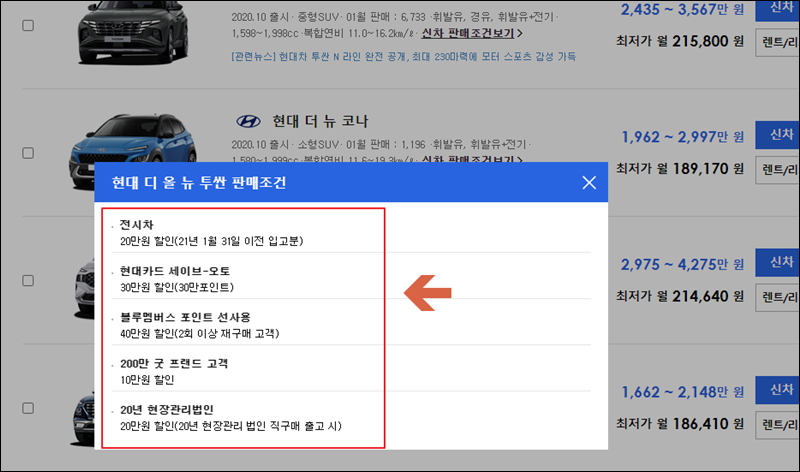Click 최저가 월 215,800 원 text
The width and height of the screenshot is (800, 472).
pos(680,41)
